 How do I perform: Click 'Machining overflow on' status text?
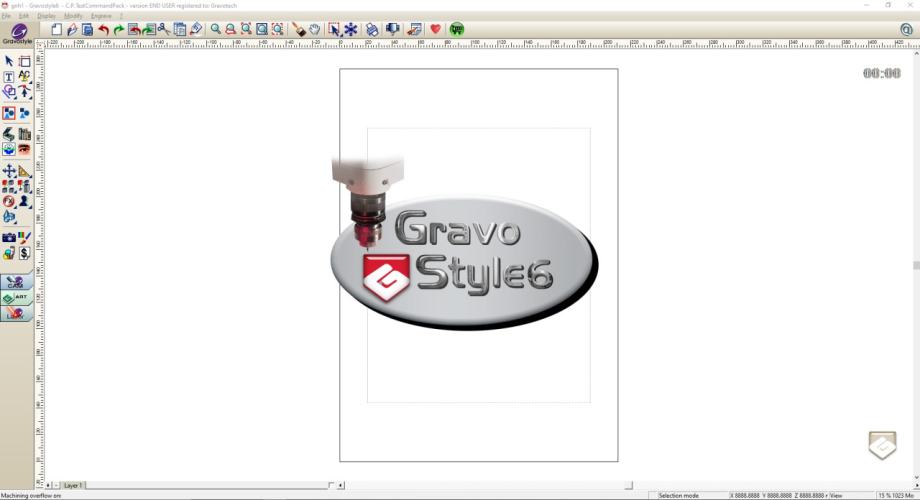(x=31, y=496)
